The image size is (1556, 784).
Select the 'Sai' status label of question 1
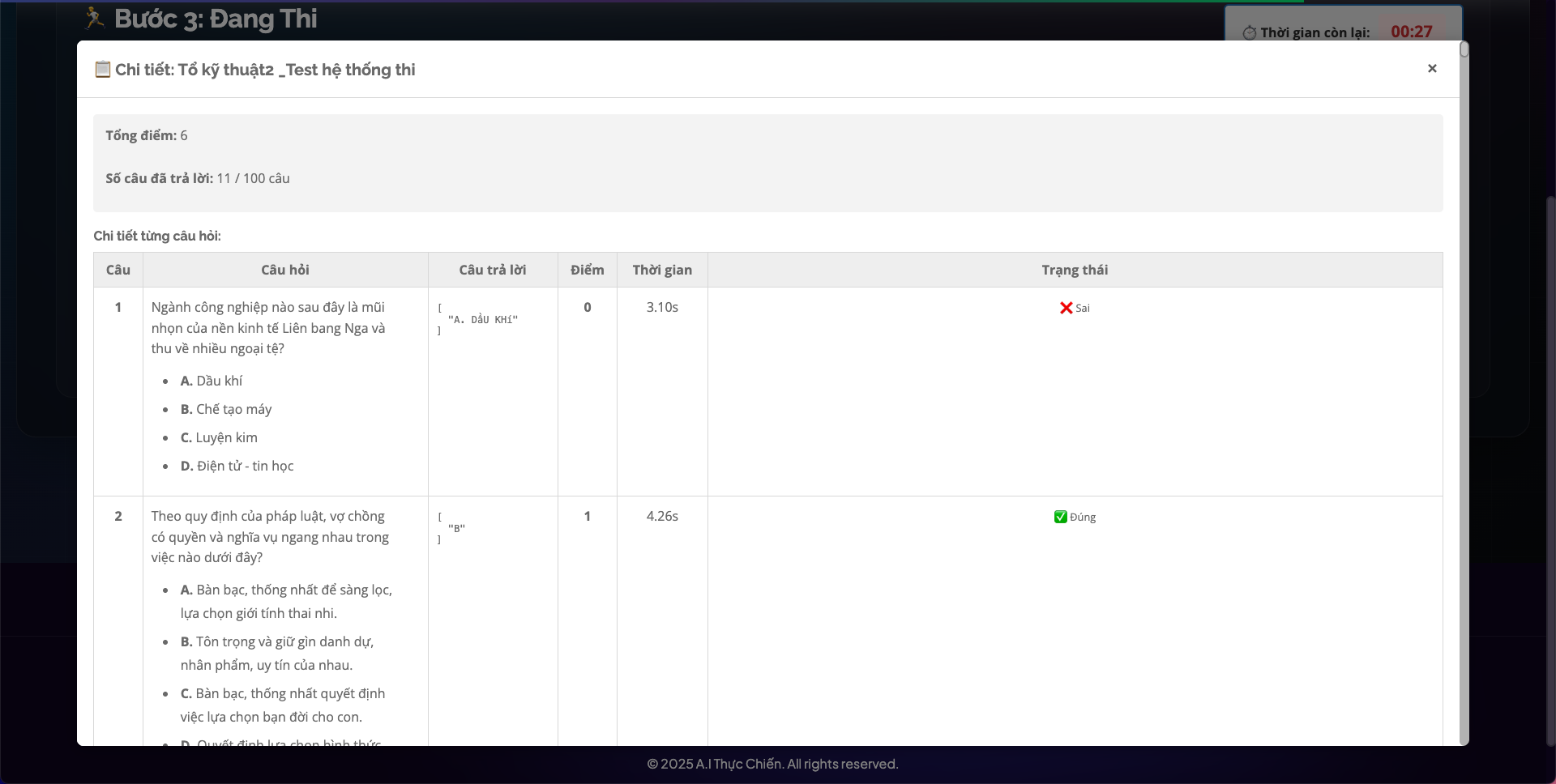[1083, 308]
